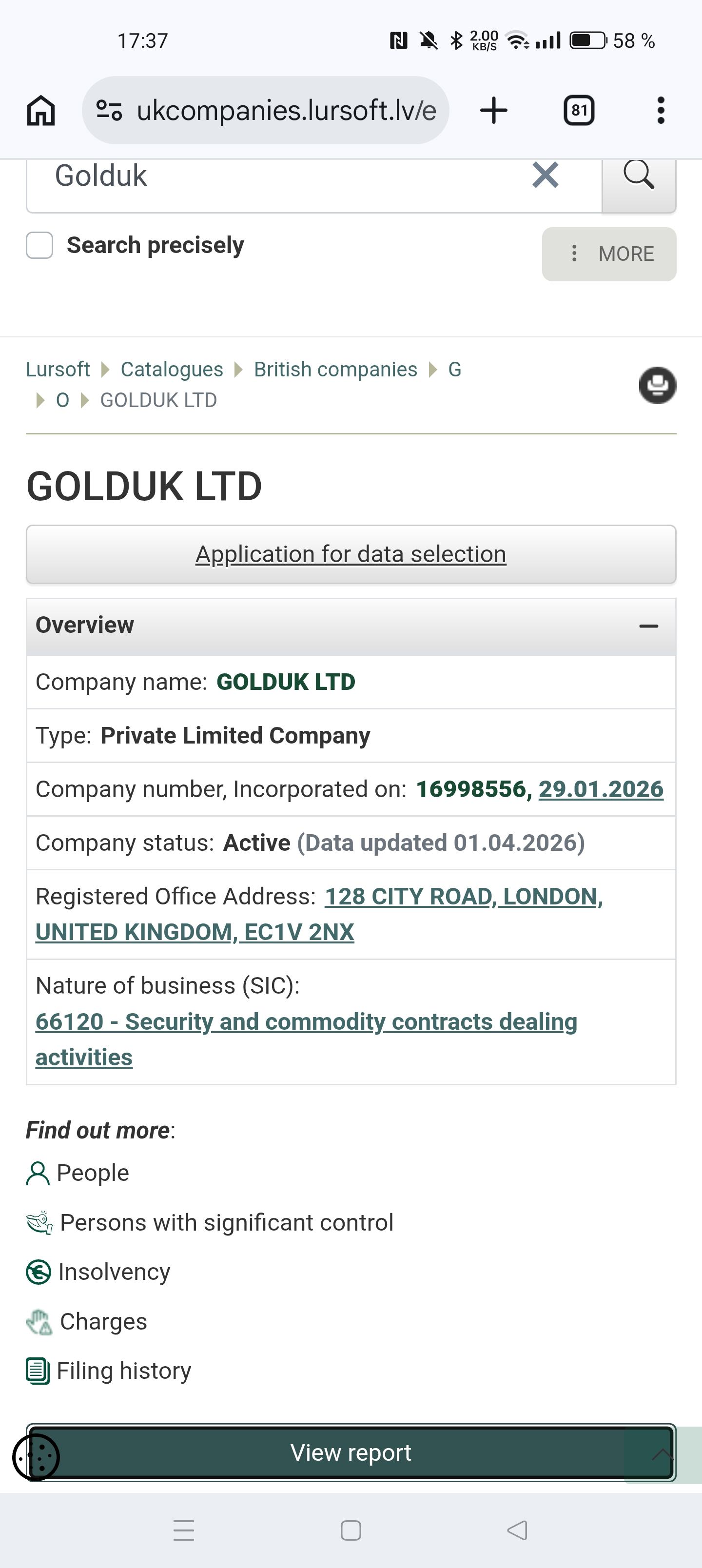This screenshot has width=702, height=1568.
Task: Open the tab switcher showing 81 tabs
Action: [578, 111]
